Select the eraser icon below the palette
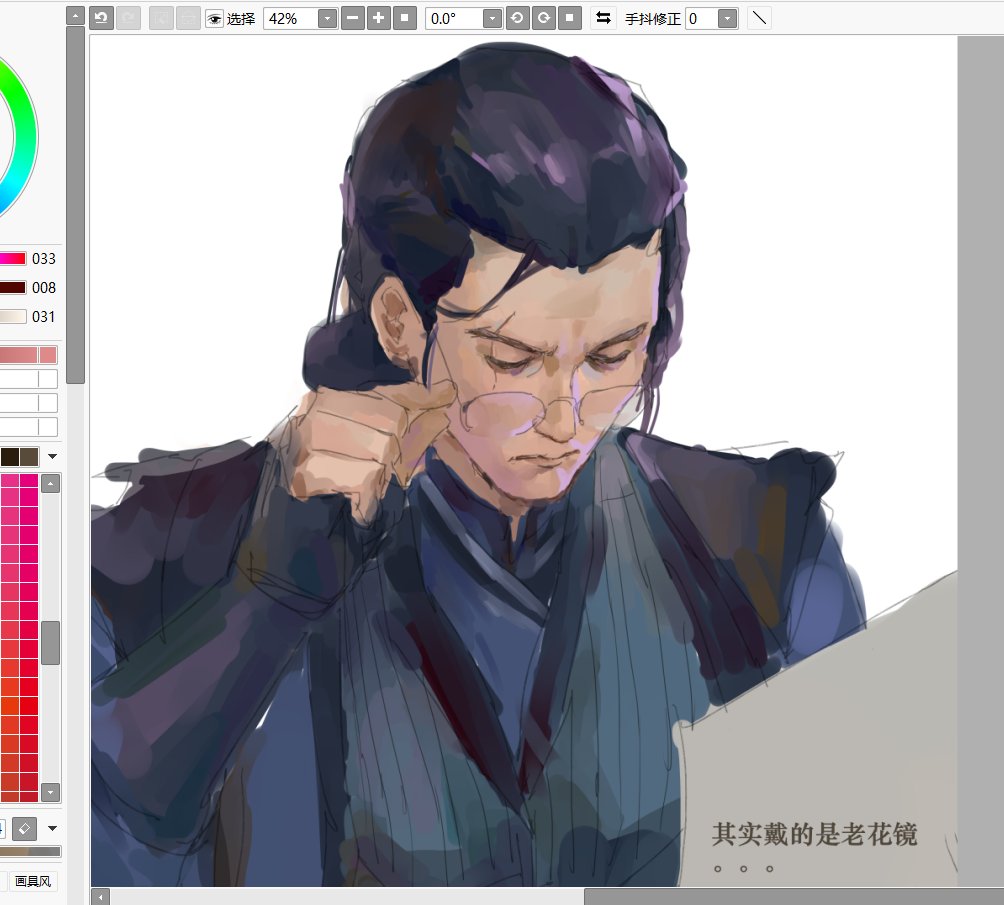Screen dimensions: 1004x905 pos(24,829)
